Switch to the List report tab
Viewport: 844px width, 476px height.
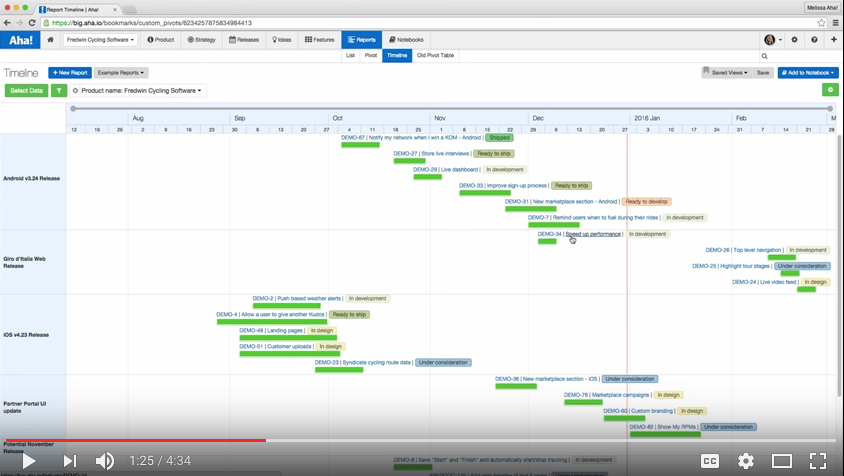(x=350, y=55)
